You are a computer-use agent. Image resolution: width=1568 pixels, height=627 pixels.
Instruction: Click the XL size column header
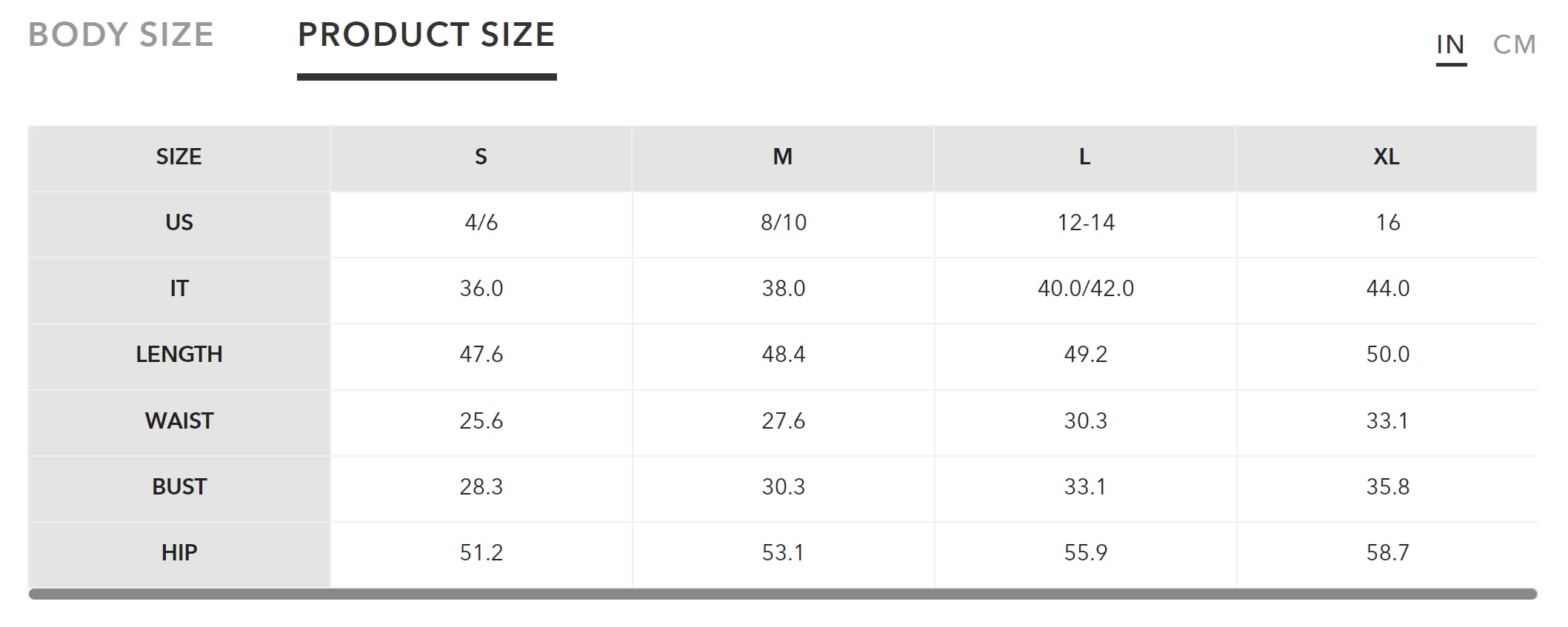[x=1387, y=158]
